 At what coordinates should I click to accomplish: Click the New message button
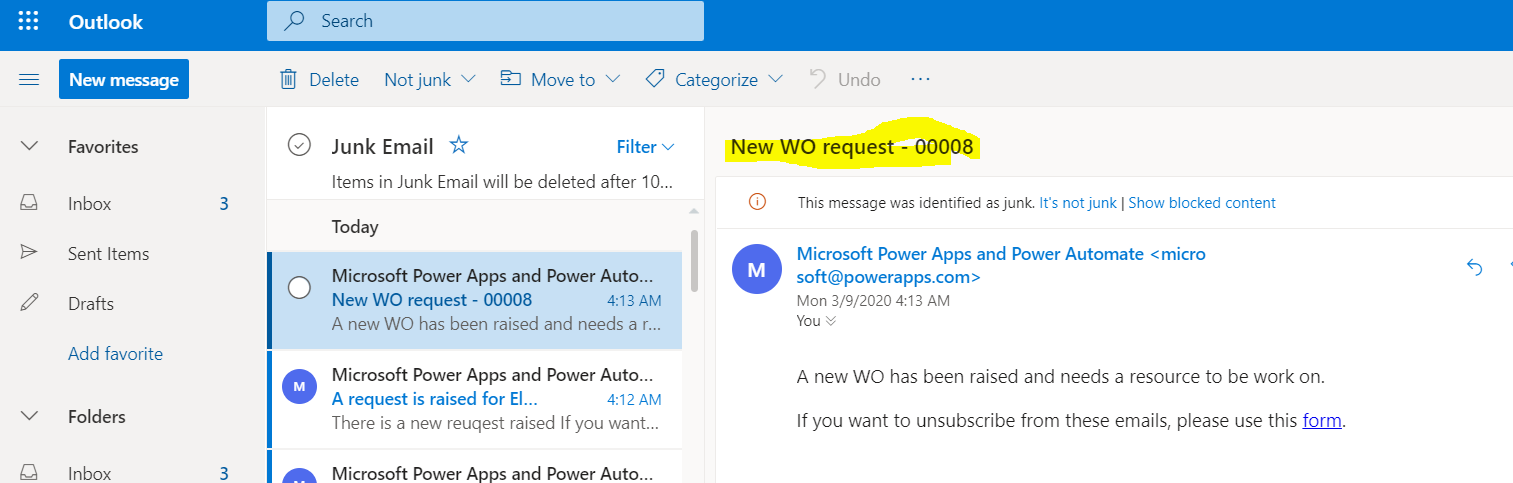[124, 80]
